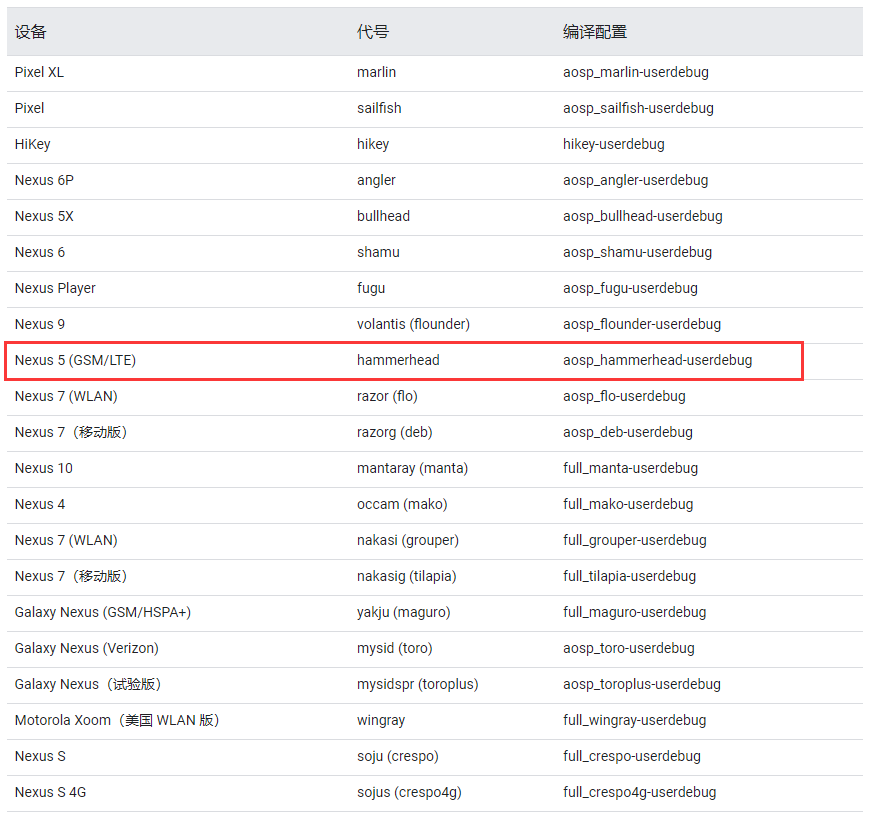The image size is (878, 818).
Task: Click volantis (flounder) codename cell
Action: tap(413, 324)
